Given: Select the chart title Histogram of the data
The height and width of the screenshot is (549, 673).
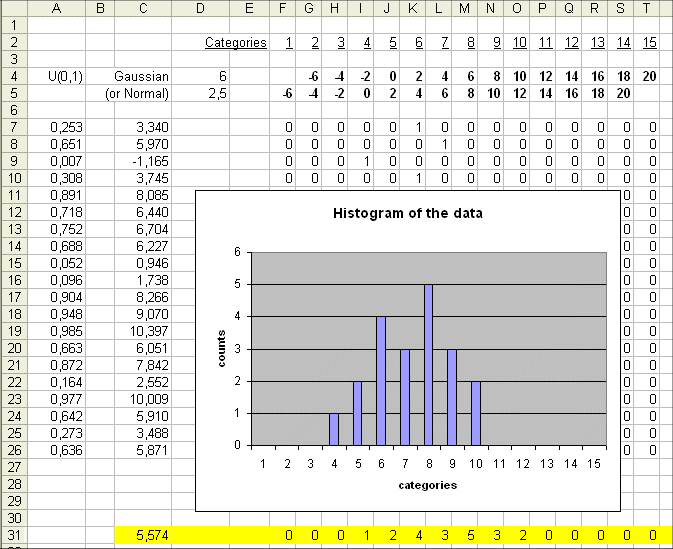Looking at the screenshot, I should tap(414, 215).
